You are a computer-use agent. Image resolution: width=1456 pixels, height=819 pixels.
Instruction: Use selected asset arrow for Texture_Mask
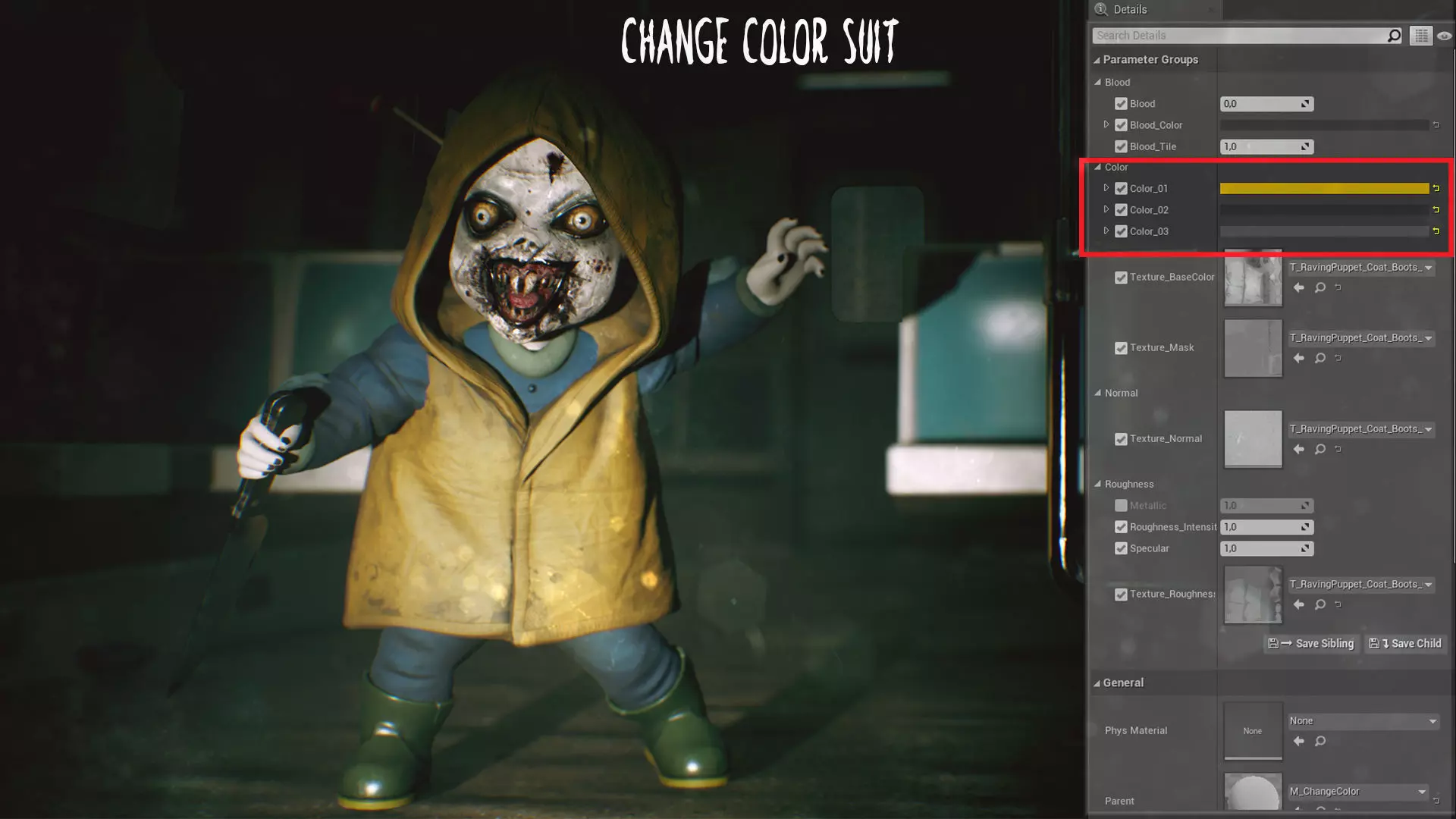click(x=1299, y=358)
